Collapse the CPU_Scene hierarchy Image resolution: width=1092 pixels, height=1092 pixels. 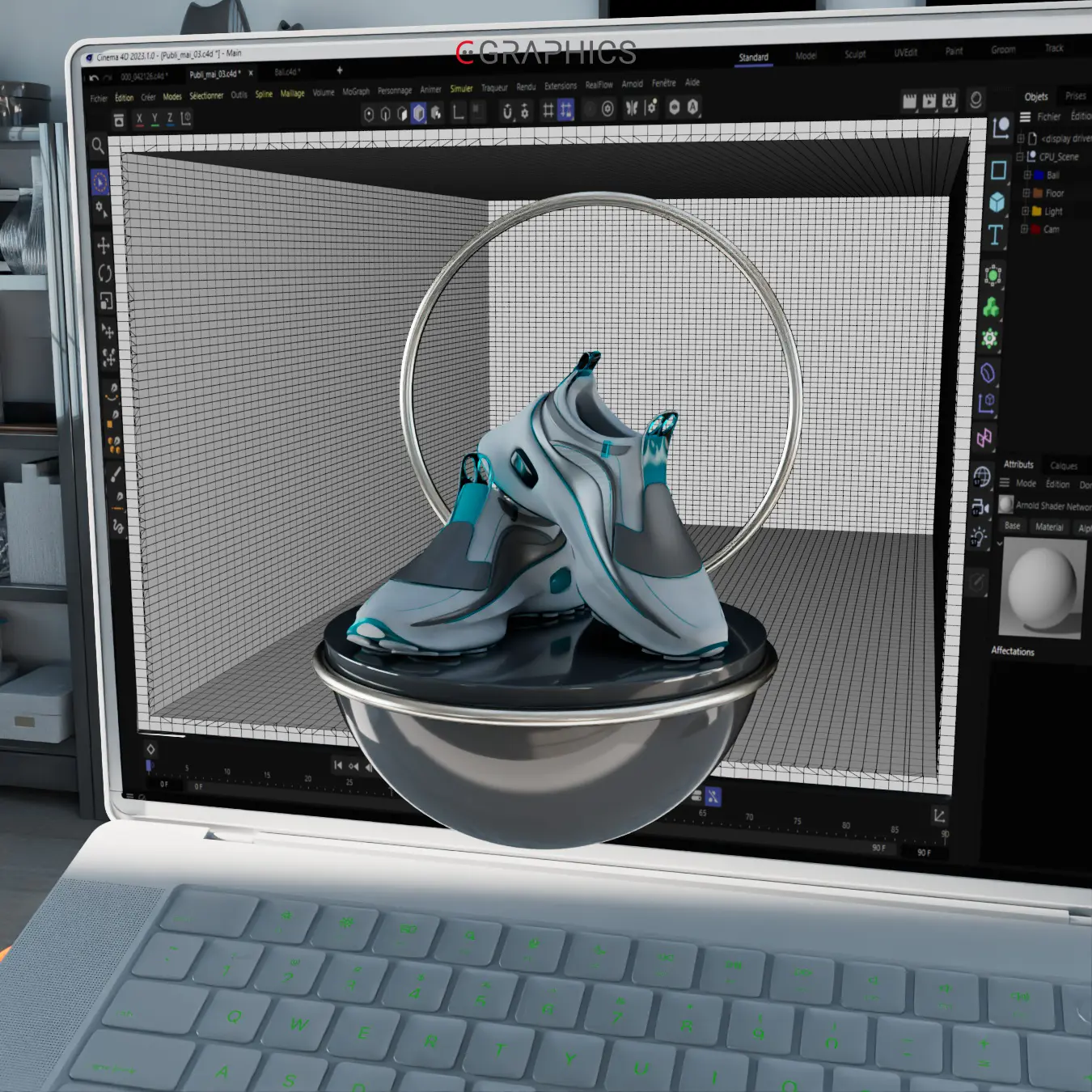coord(1020,156)
